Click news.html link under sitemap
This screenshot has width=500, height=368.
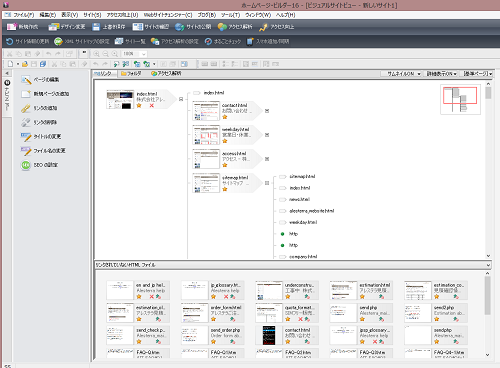[299, 199]
